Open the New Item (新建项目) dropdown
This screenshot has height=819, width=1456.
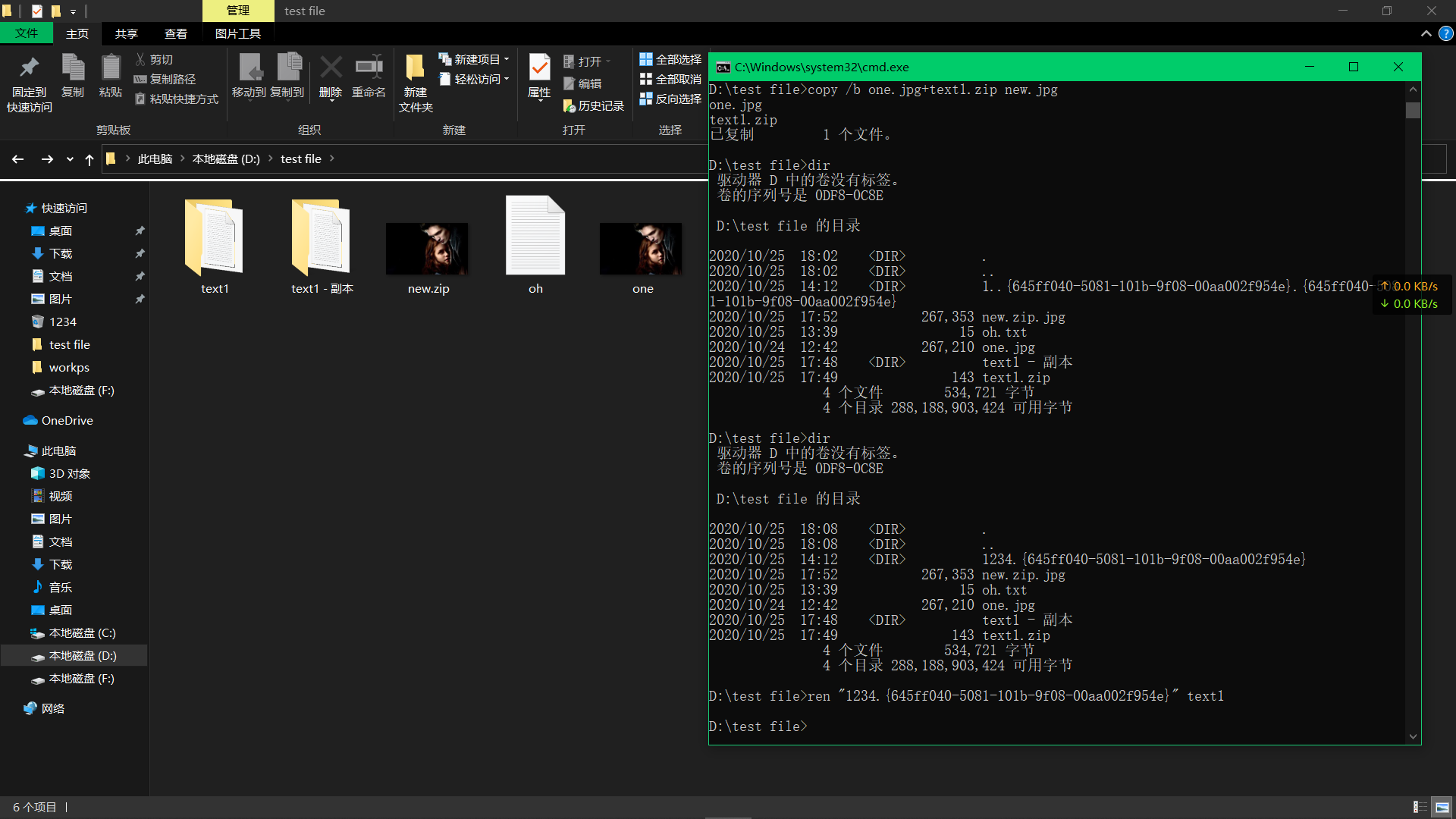[475, 59]
